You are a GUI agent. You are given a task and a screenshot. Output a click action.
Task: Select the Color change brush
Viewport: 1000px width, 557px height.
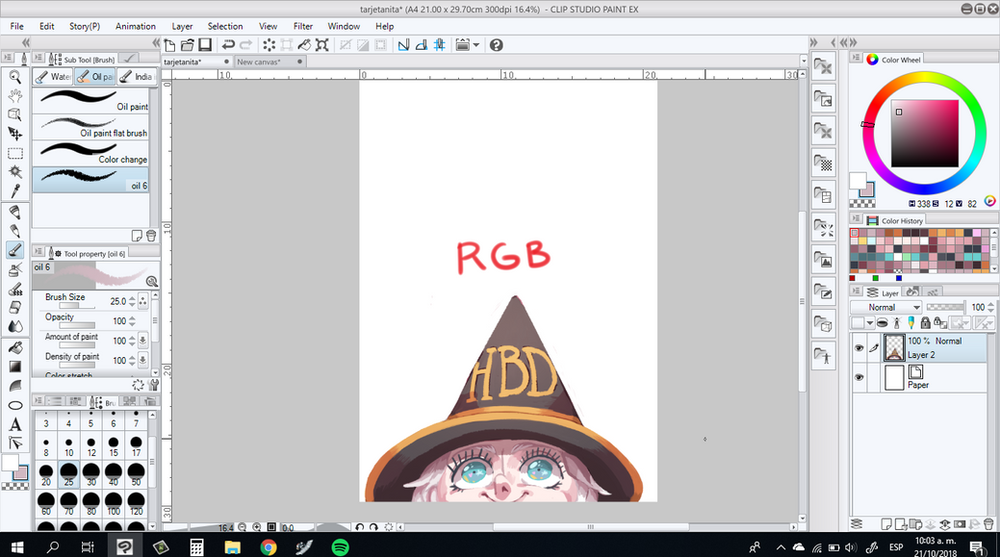[x=91, y=153]
